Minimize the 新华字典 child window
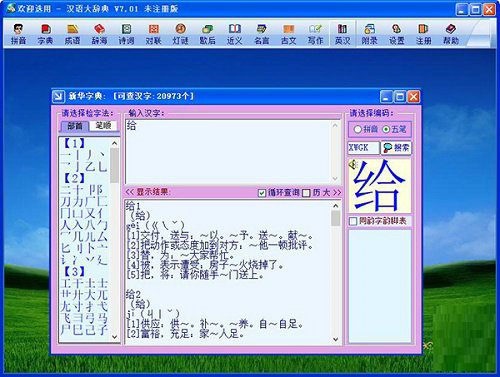 pyautogui.click(x=386, y=97)
